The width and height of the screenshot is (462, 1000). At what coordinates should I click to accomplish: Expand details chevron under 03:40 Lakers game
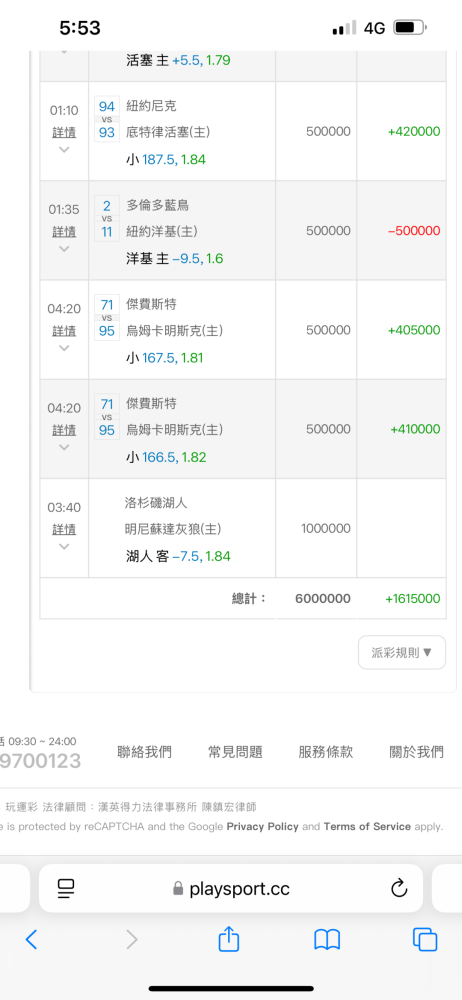click(x=64, y=547)
